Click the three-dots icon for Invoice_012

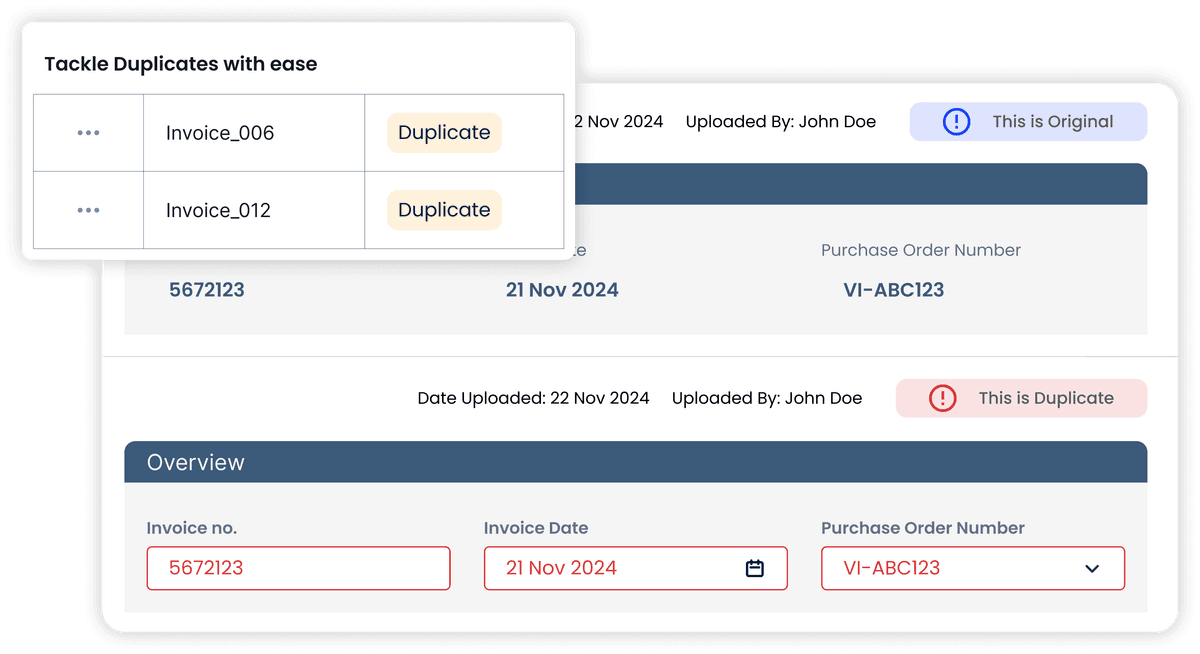(88, 210)
